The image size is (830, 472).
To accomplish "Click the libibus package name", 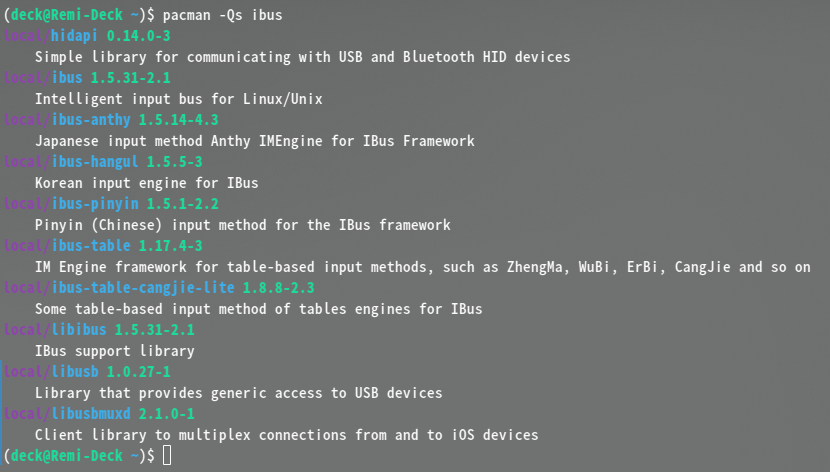I will [78, 330].
